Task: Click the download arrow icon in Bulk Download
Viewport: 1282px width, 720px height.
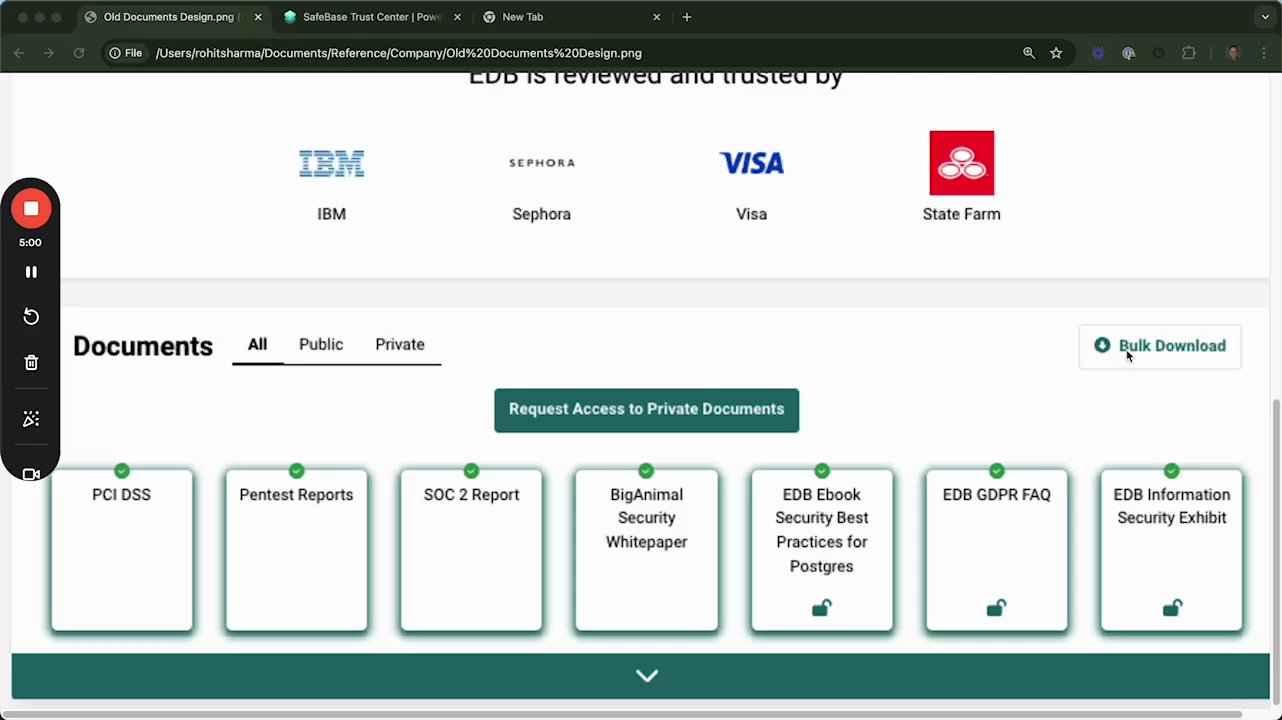Action: pyautogui.click(x=1102, y=345)
